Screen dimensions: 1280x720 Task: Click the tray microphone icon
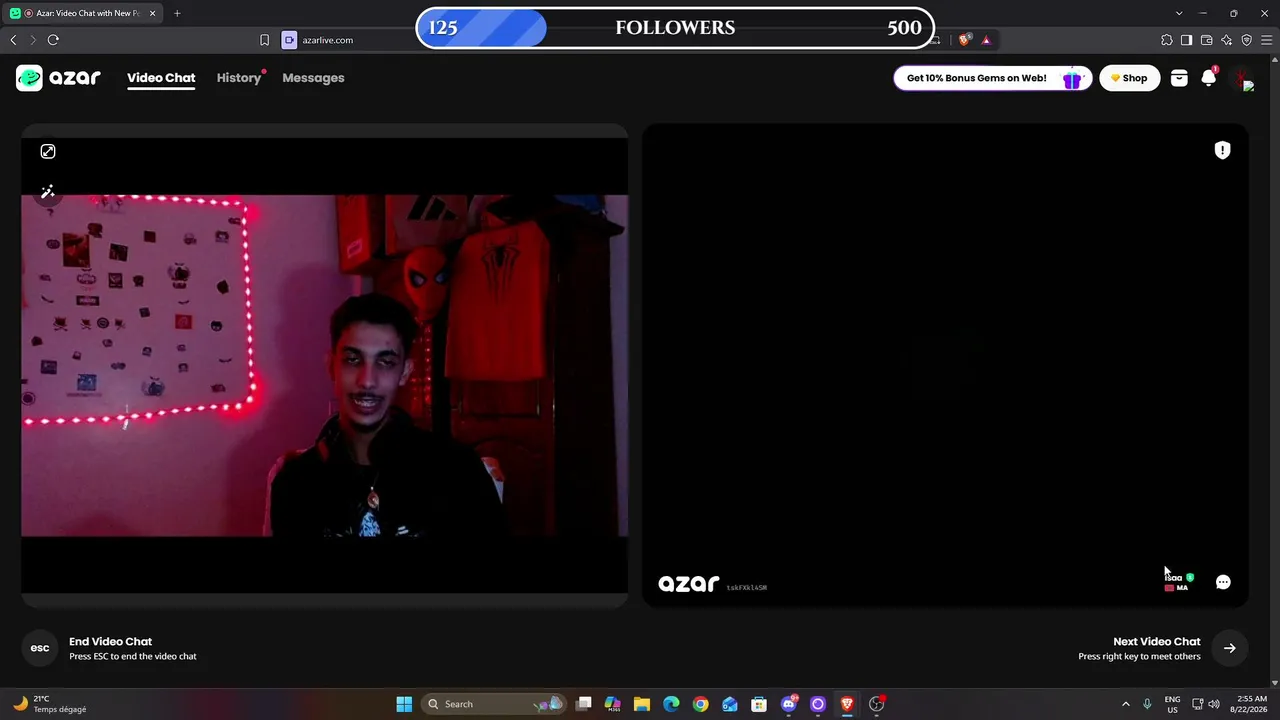tap(1147, 704)
